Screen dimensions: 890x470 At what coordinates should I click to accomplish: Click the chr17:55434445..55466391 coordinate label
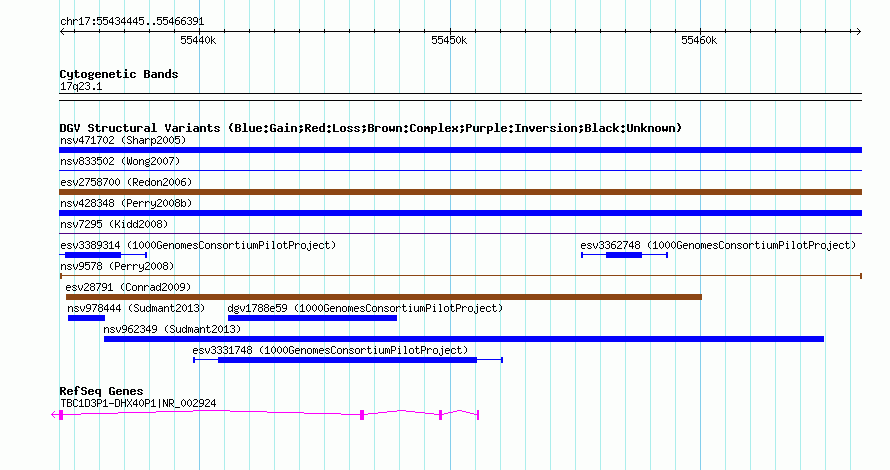coord(132,22)
